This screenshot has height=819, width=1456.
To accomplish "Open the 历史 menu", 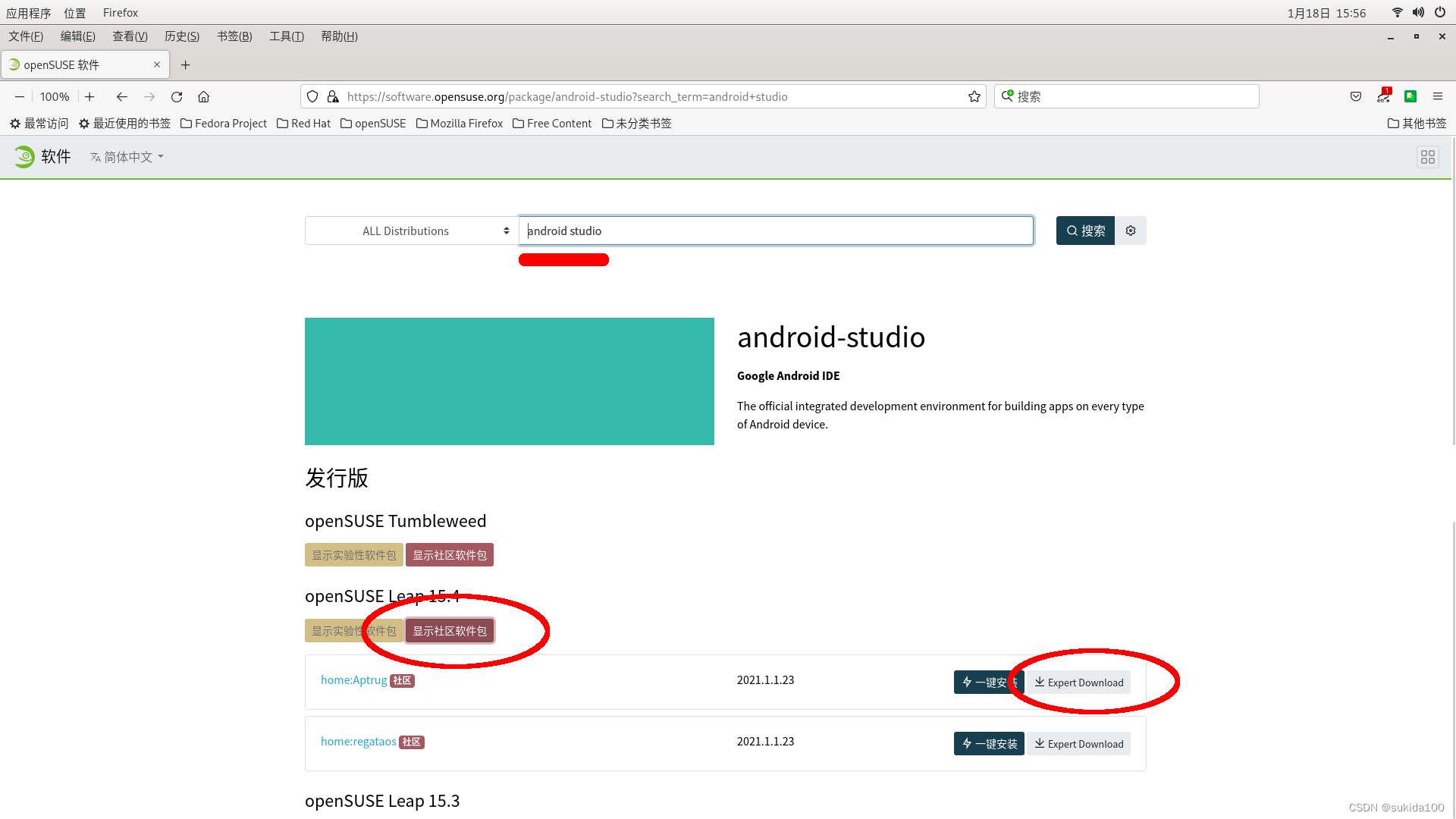I will [x=182, y=36].
